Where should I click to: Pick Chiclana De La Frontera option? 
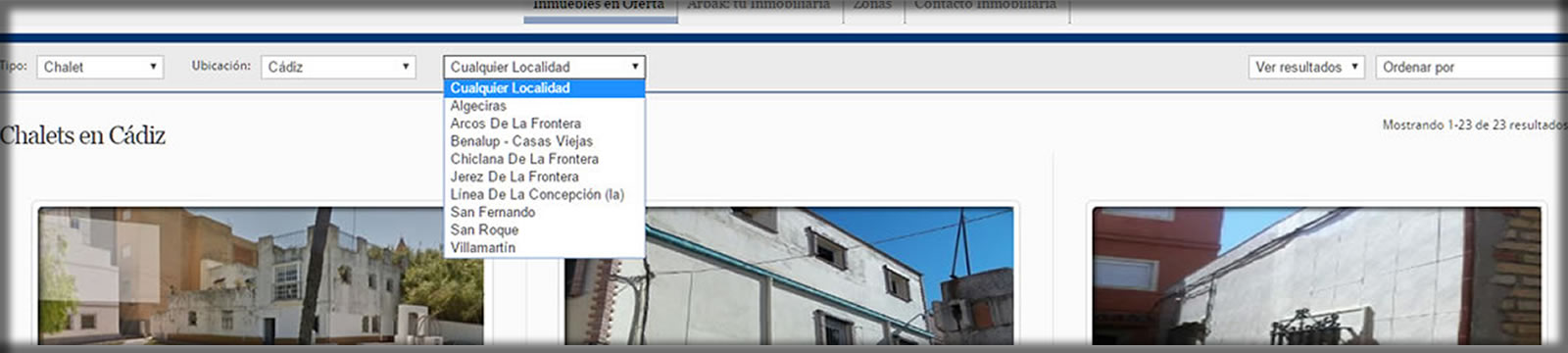coord(544,159)
